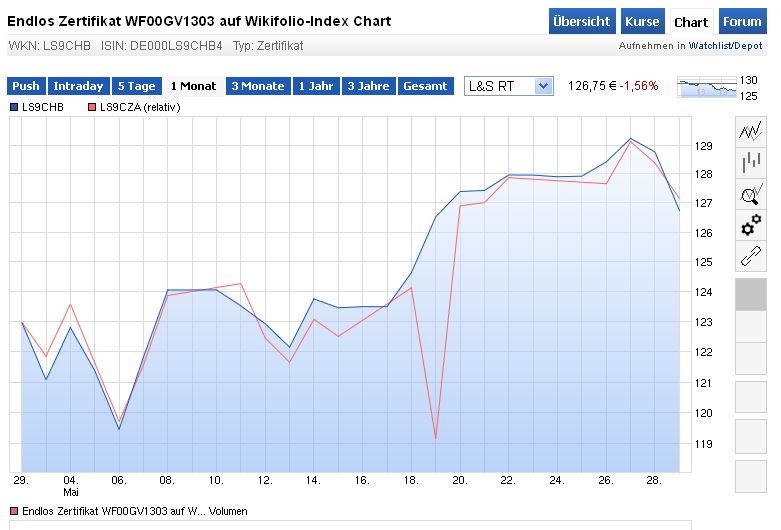Click the 119 y-axis label
Screen dimensions: 781x530
703,444
